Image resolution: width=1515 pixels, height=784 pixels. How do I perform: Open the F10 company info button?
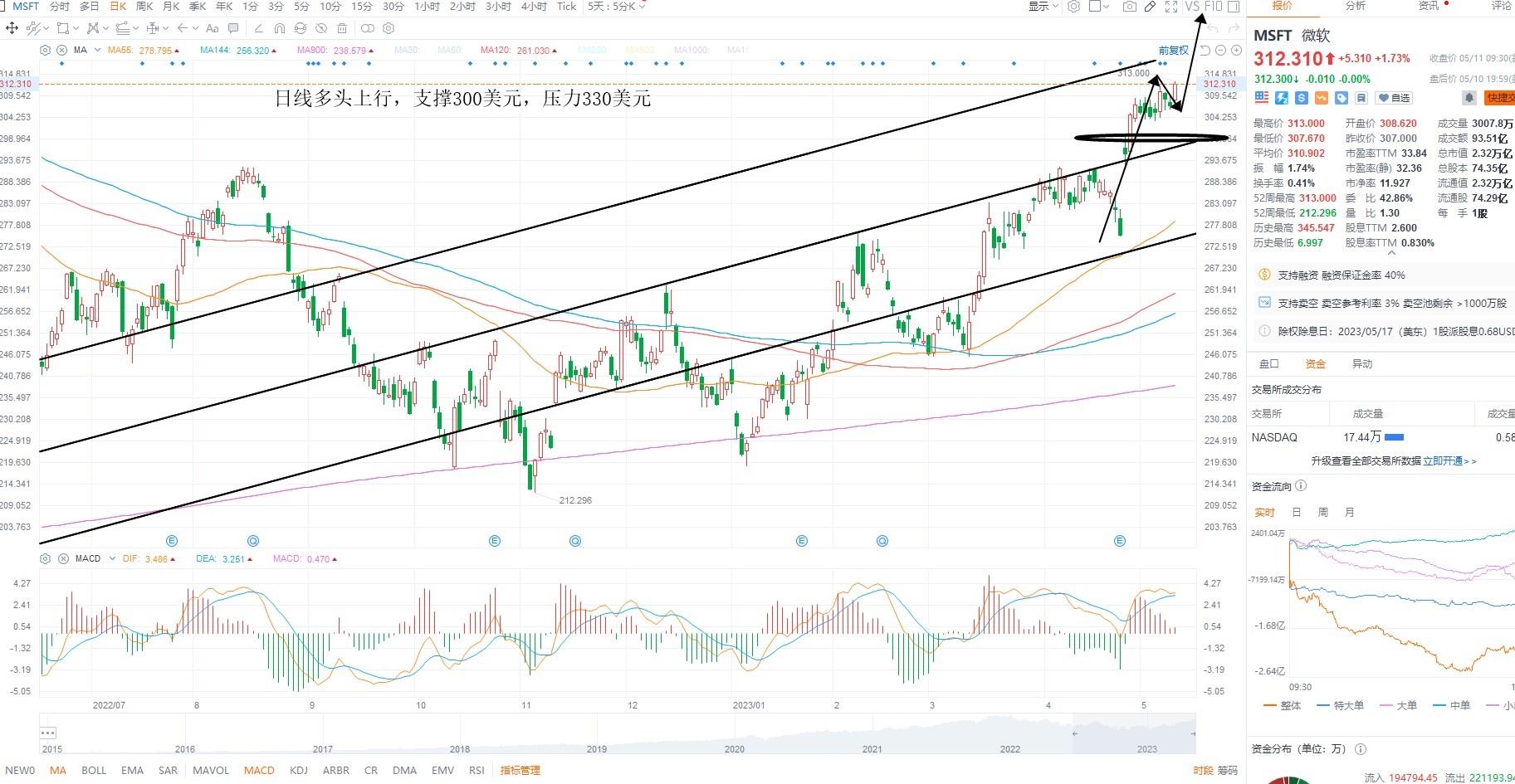tap(1213, 7)
